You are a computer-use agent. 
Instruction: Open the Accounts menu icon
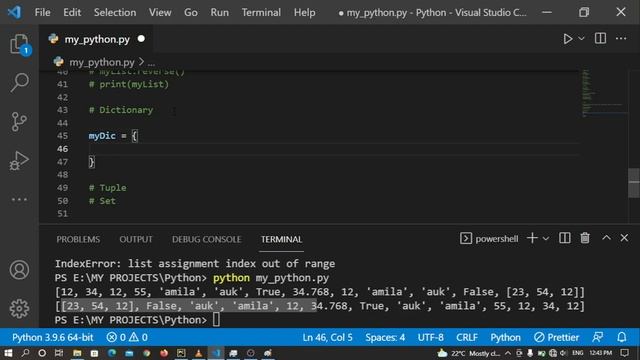pos(19,270)
